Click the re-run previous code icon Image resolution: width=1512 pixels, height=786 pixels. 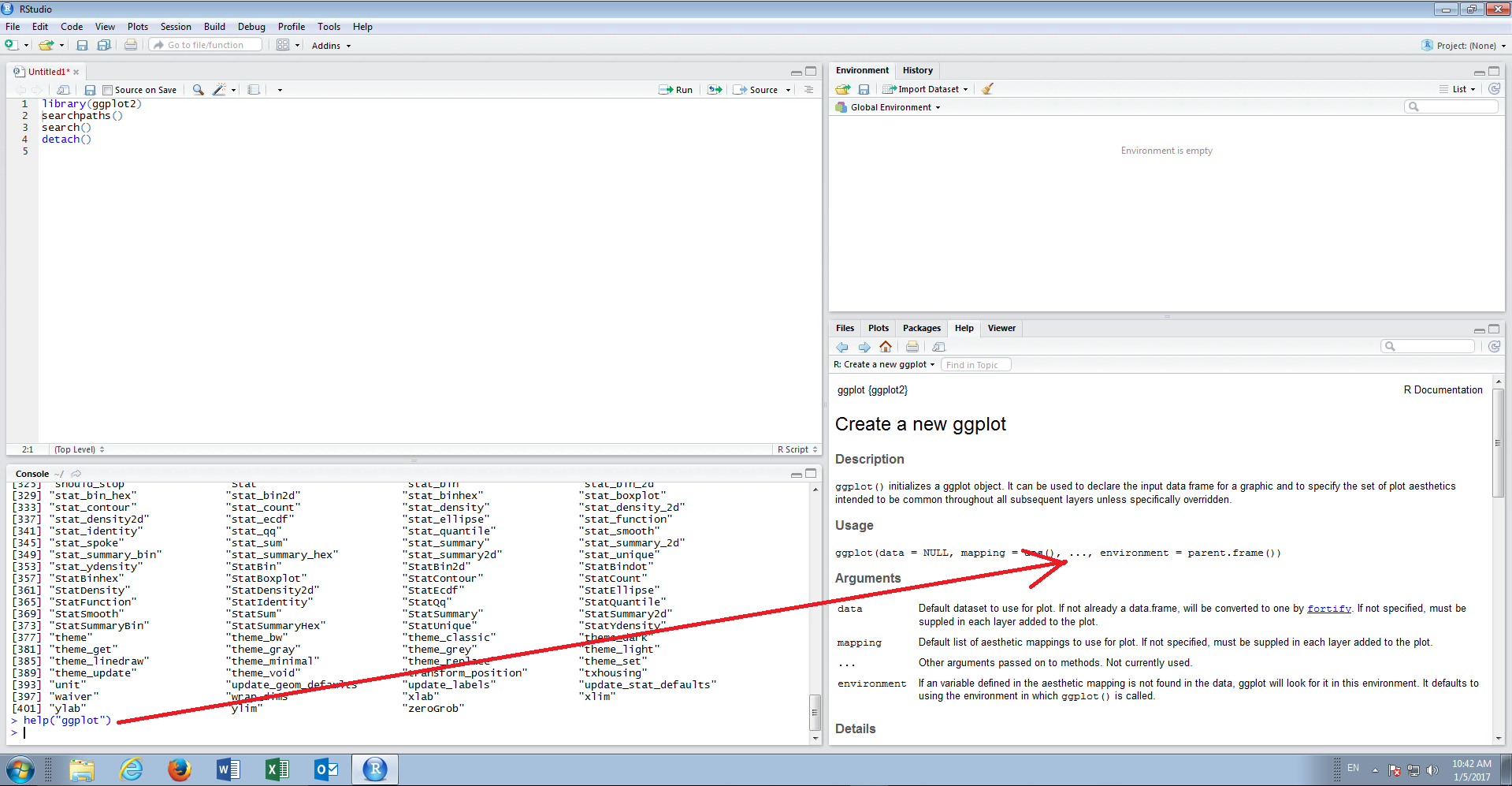pos(715,90)
